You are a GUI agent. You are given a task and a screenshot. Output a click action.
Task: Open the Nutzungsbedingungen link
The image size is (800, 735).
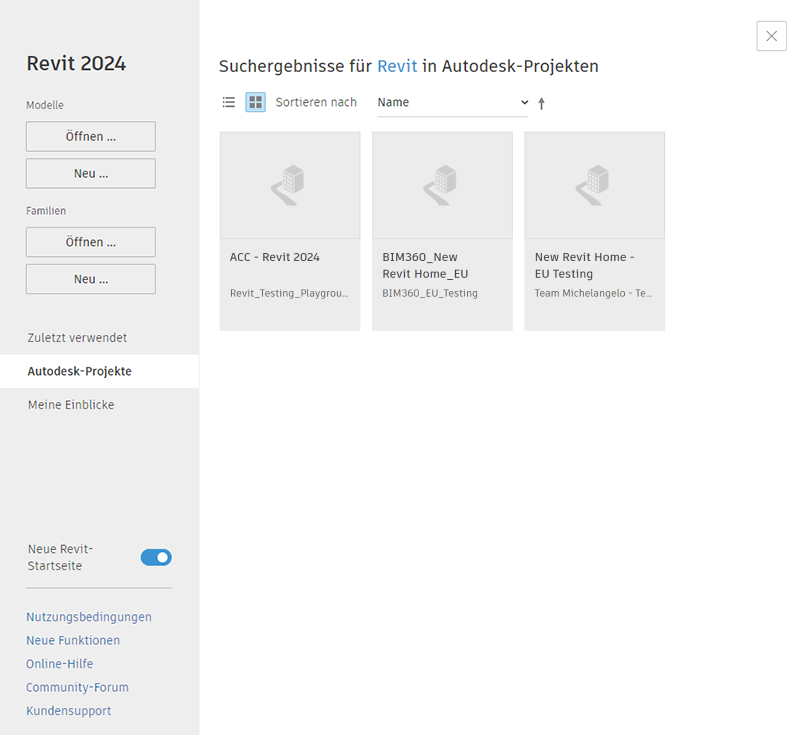pyautogui.click(x=89, y=617)
